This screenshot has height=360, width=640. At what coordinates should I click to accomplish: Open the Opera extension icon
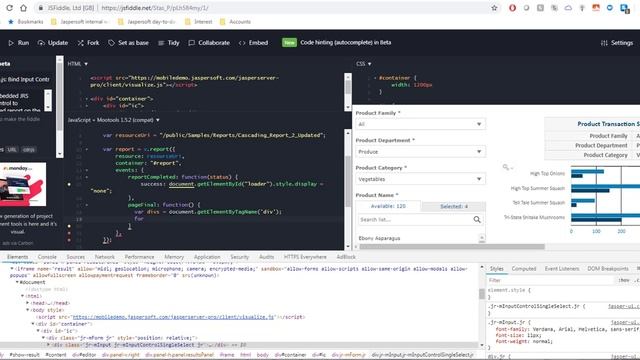pos(512,8)
